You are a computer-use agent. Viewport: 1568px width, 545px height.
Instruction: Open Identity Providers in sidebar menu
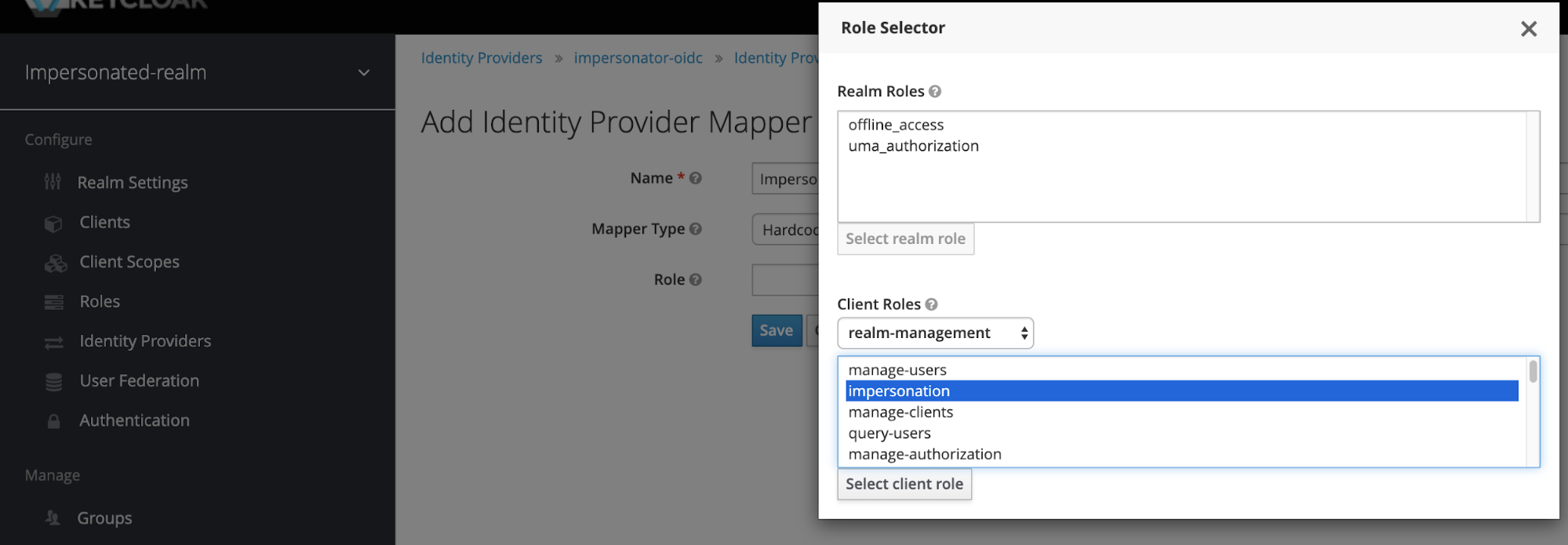[145, 341]
